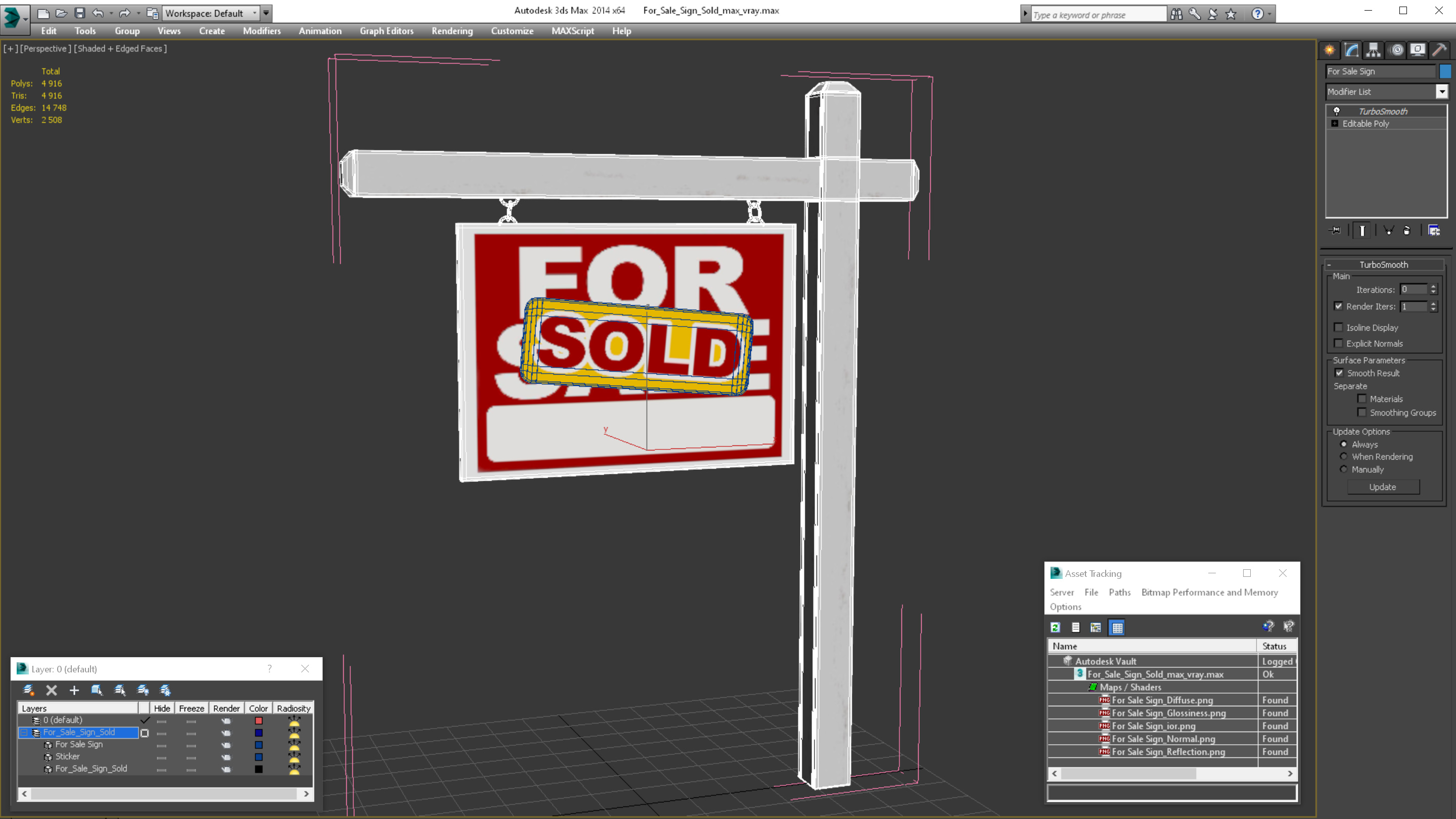
Task: Enable Explicit Normals checkbox
Action: tap(1338, 343)
